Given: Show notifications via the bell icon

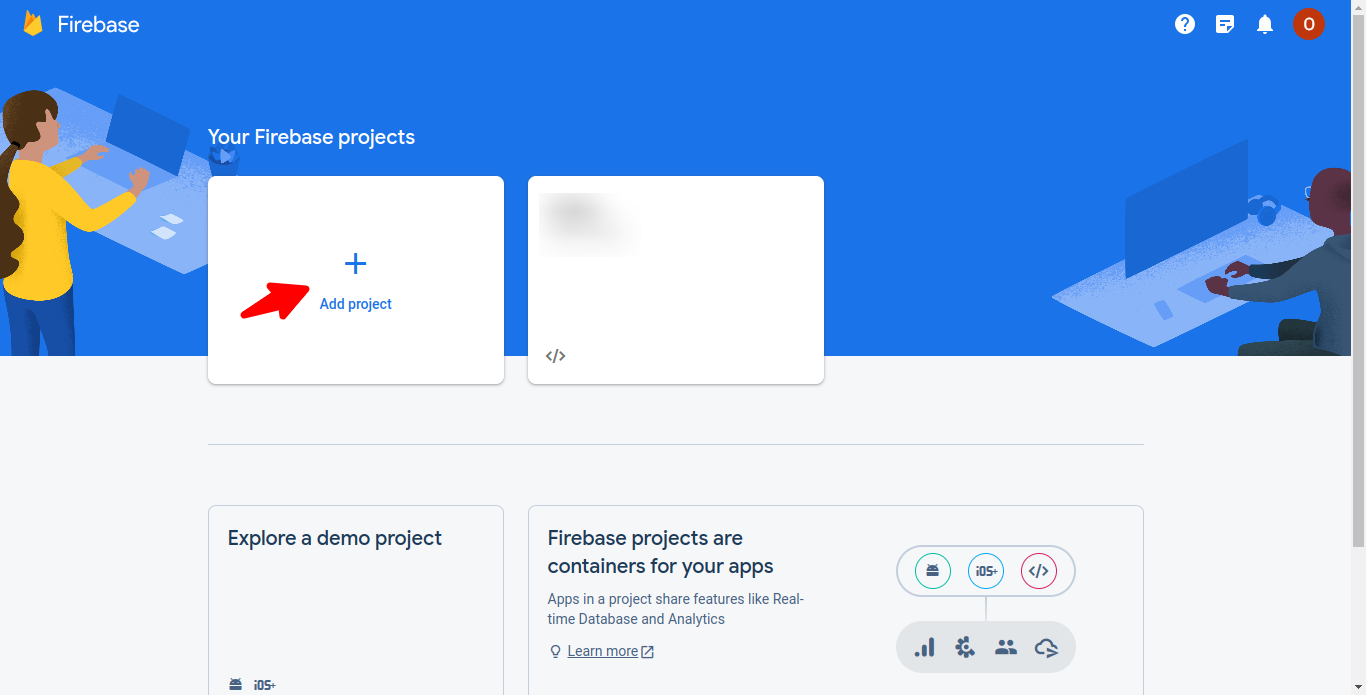Looking at the screenshot, I should [1265, 24].
